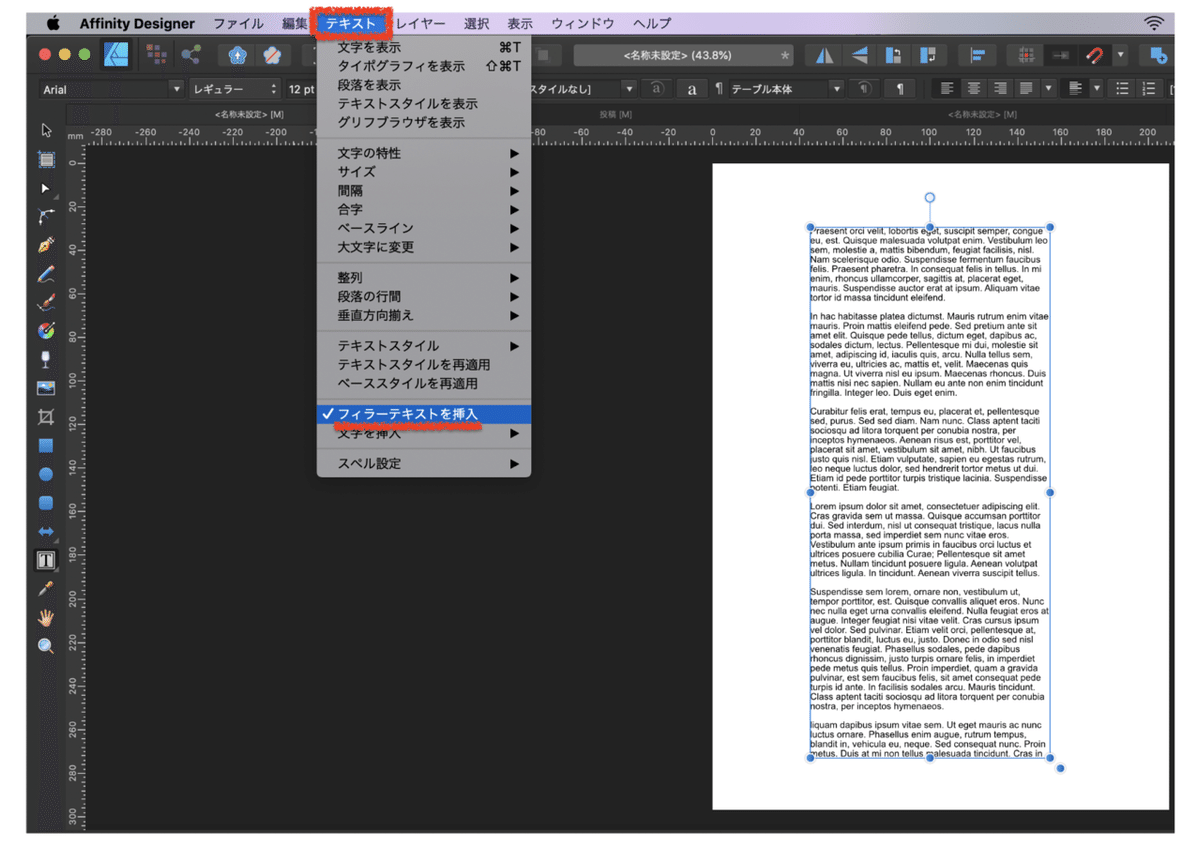Expand スペル設定 submenu
1200x846 pixels.
[424, 464]
